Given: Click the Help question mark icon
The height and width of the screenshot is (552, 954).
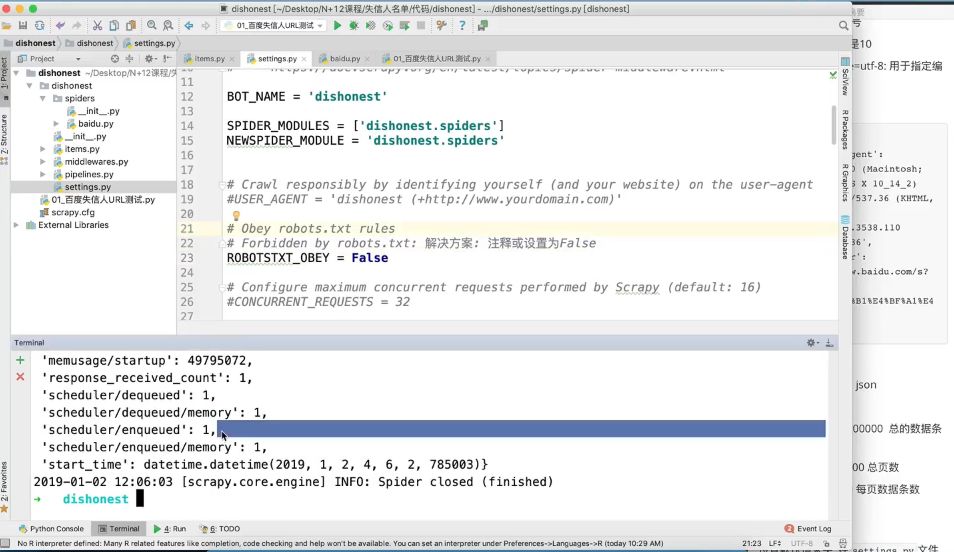Looking at the screenshot, I should (461, 25).
